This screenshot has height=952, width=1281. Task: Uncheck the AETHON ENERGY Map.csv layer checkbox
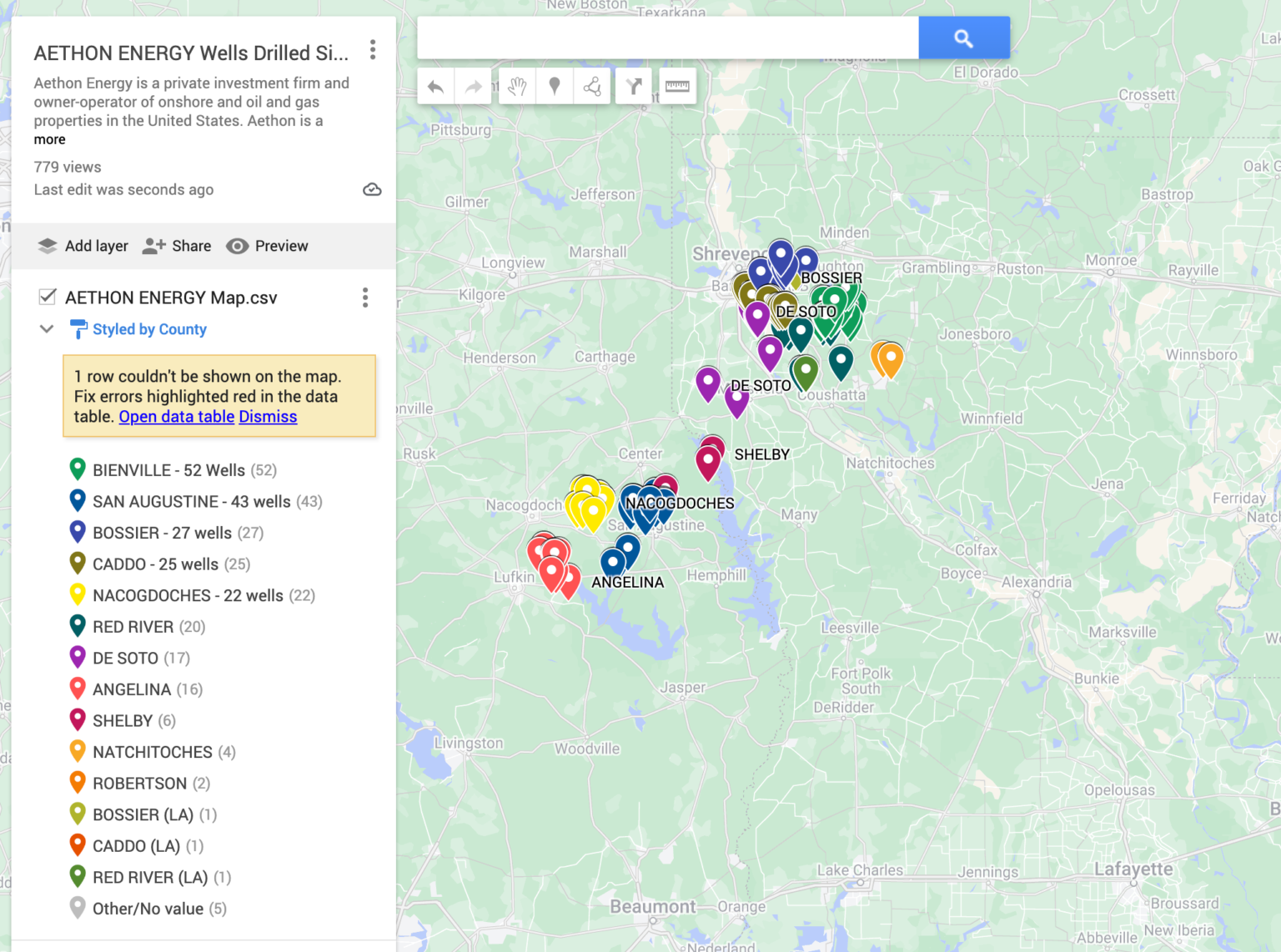coord(48,298)
